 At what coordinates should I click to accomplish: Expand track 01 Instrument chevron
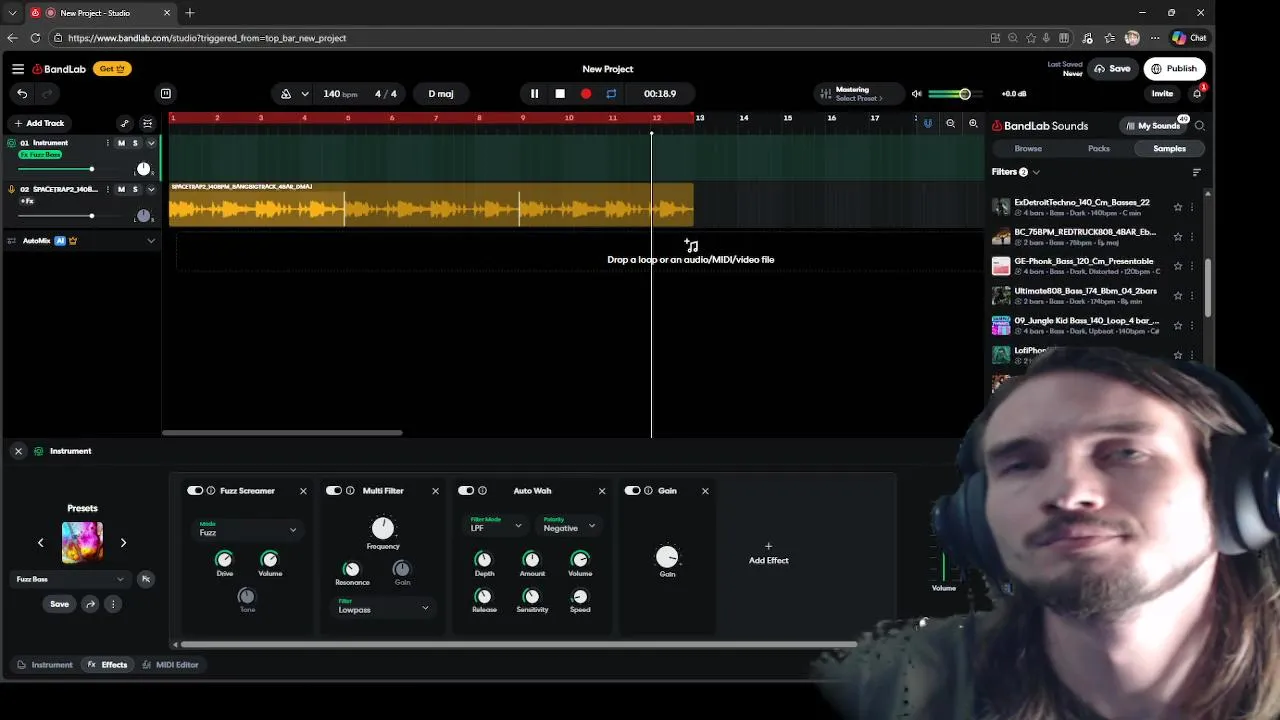[x=150, y=143]
